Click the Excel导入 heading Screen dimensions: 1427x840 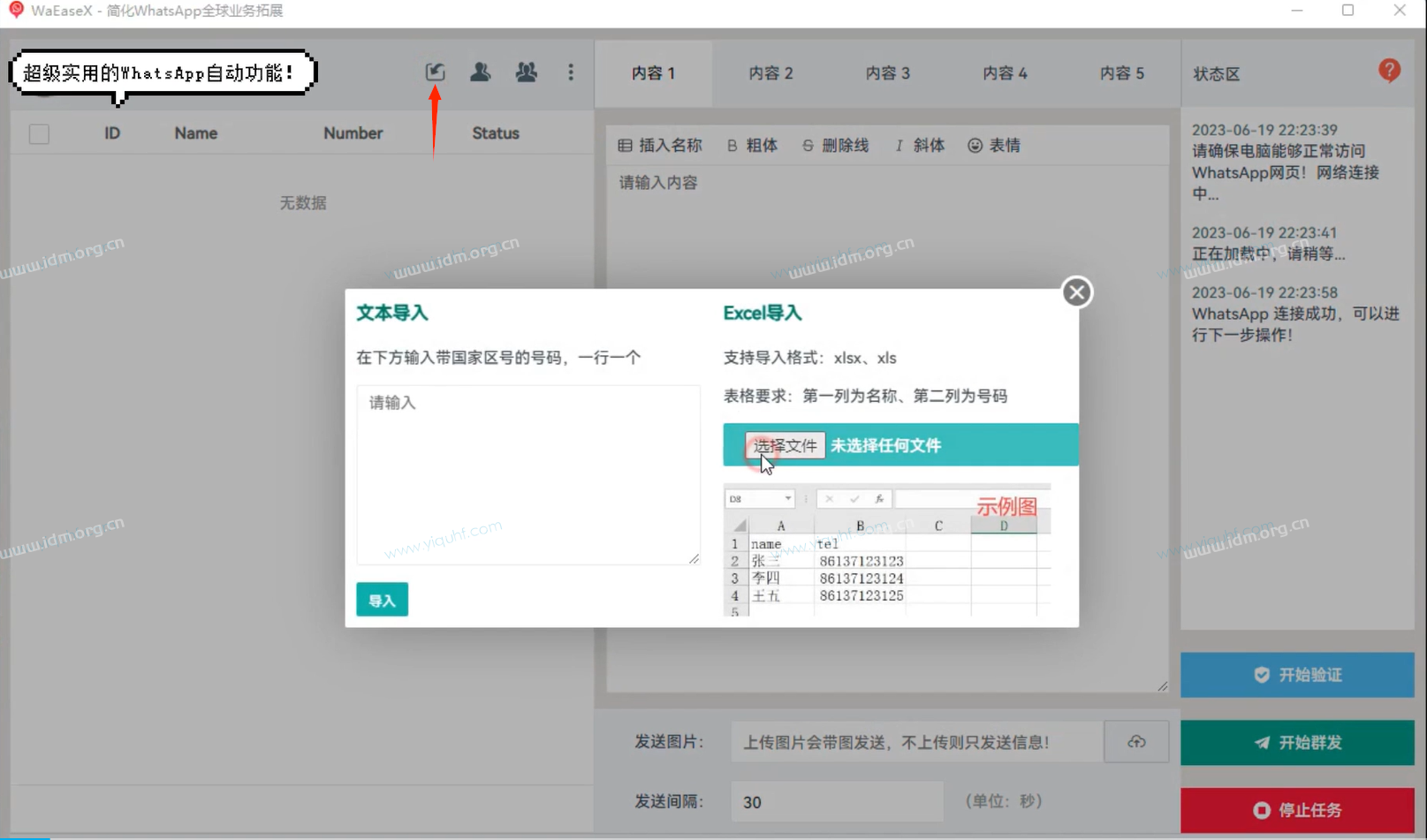pyautogui.click(x=763, y=313)
